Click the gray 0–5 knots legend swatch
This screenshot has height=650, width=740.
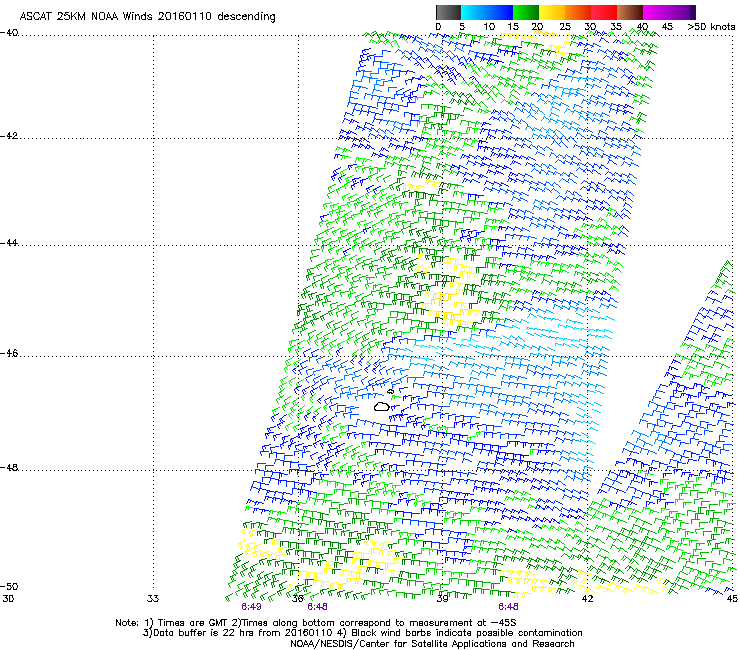click(x=449, y=12)
